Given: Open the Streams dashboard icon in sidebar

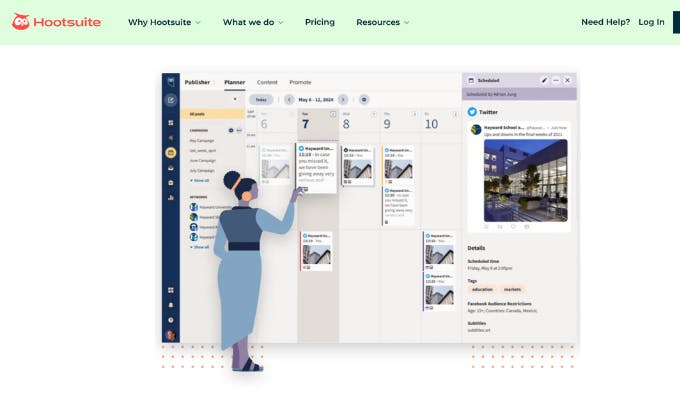Looking at the screenshot, I should pos(171,123).
